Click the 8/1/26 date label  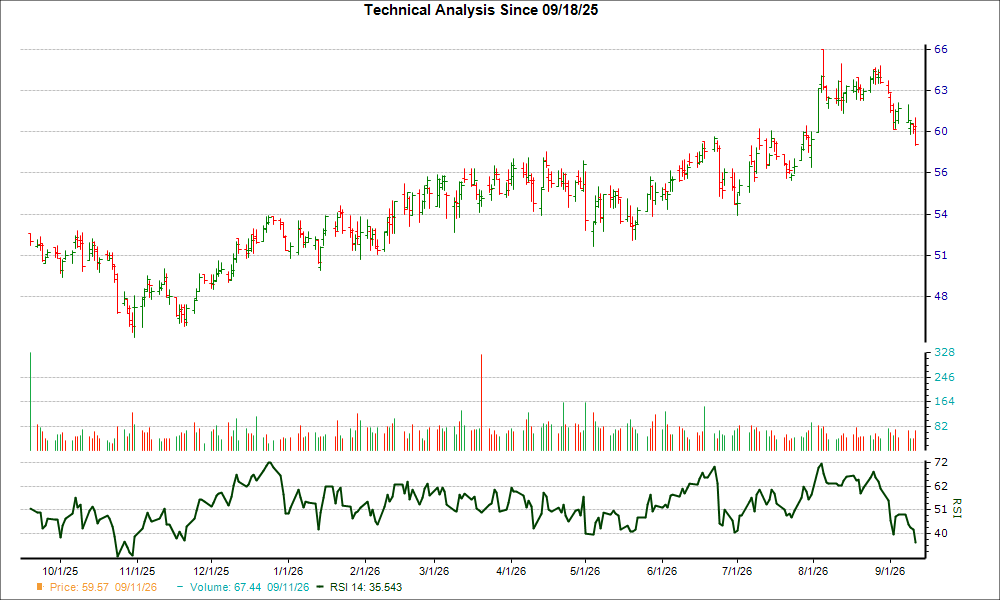813,571
